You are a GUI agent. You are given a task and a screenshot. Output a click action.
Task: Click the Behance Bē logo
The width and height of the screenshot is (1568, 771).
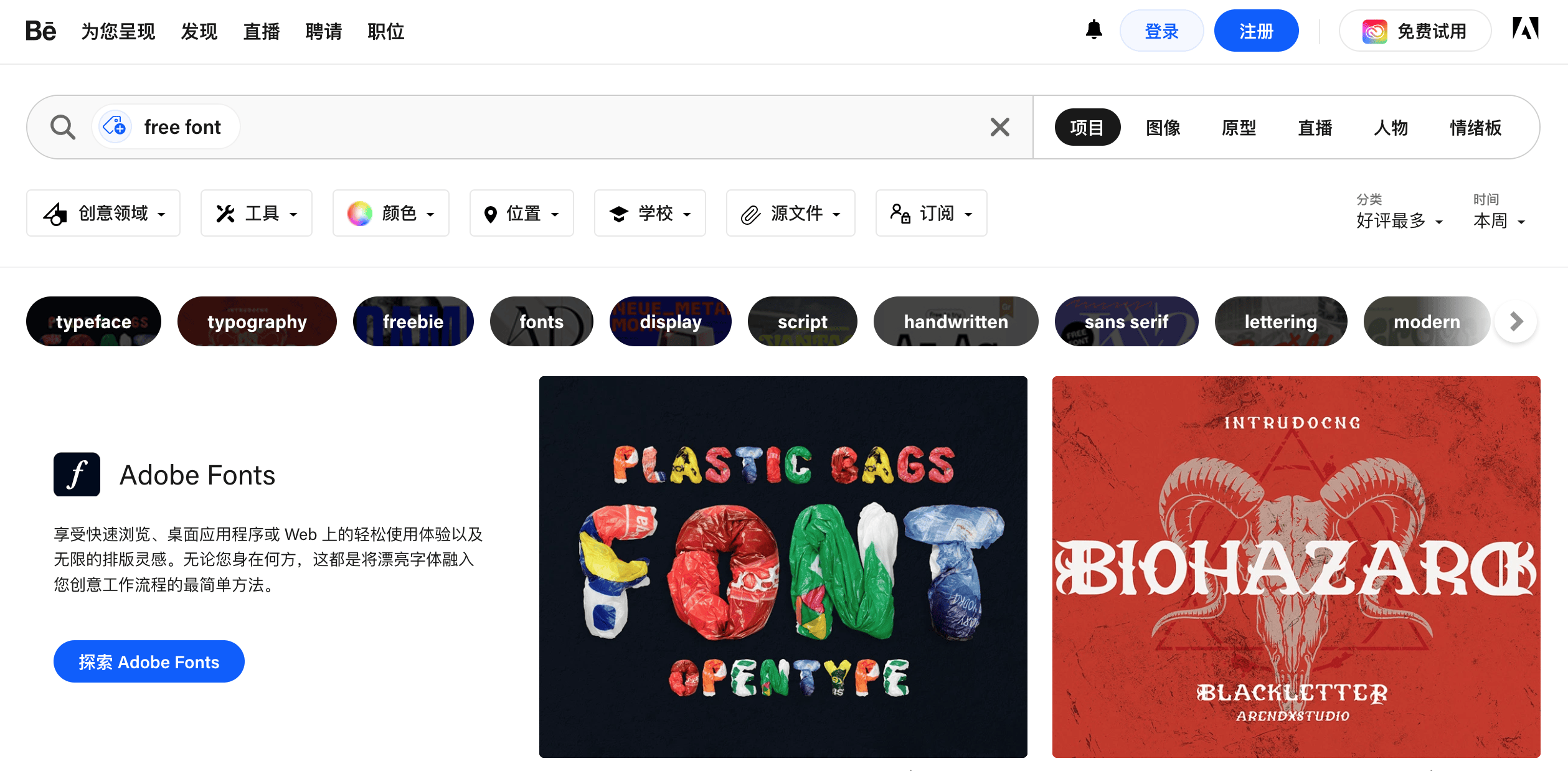click(x=41, y=31)
